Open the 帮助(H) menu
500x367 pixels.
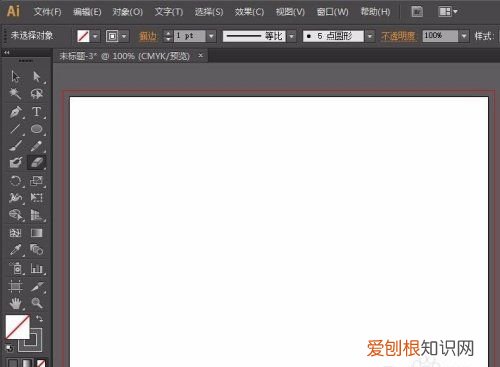click(375, 12)
